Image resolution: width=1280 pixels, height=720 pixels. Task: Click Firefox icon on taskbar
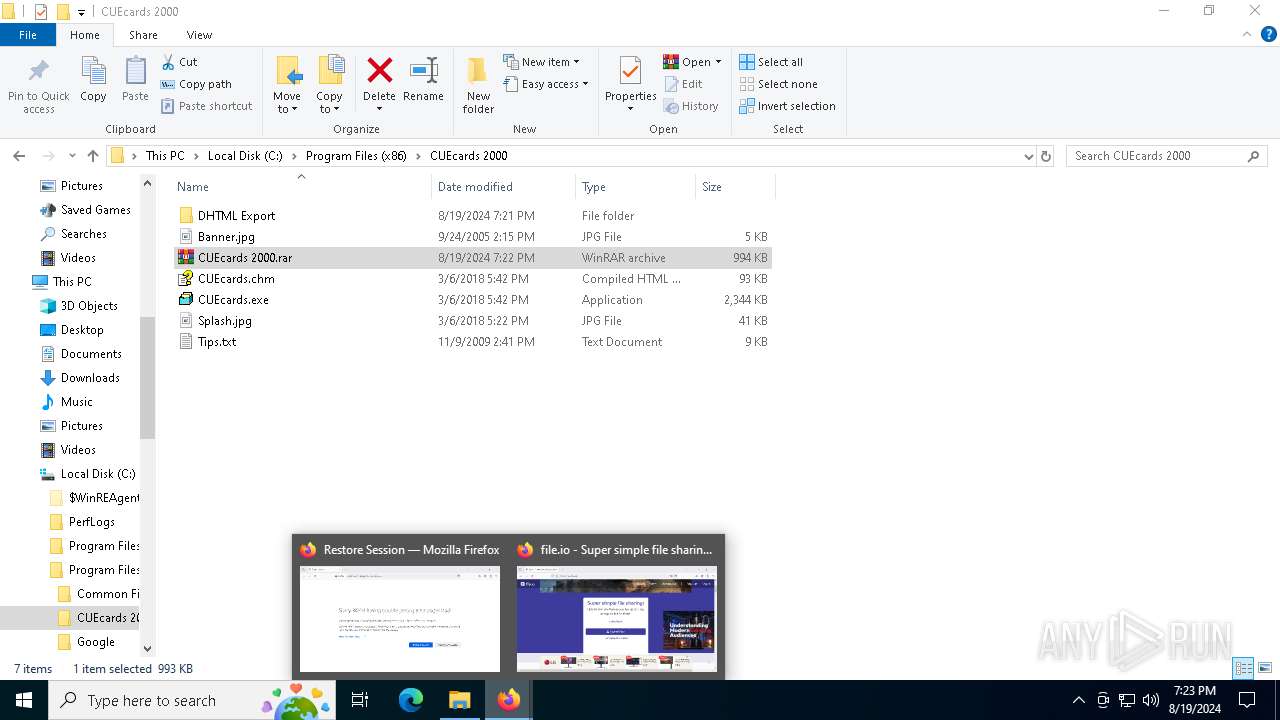click(x=509, y=700)
